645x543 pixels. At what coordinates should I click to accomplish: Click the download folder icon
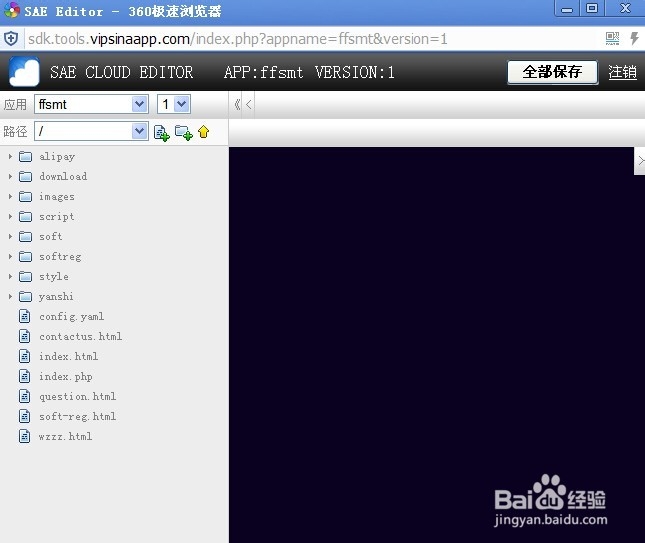(x=26, y=176)
